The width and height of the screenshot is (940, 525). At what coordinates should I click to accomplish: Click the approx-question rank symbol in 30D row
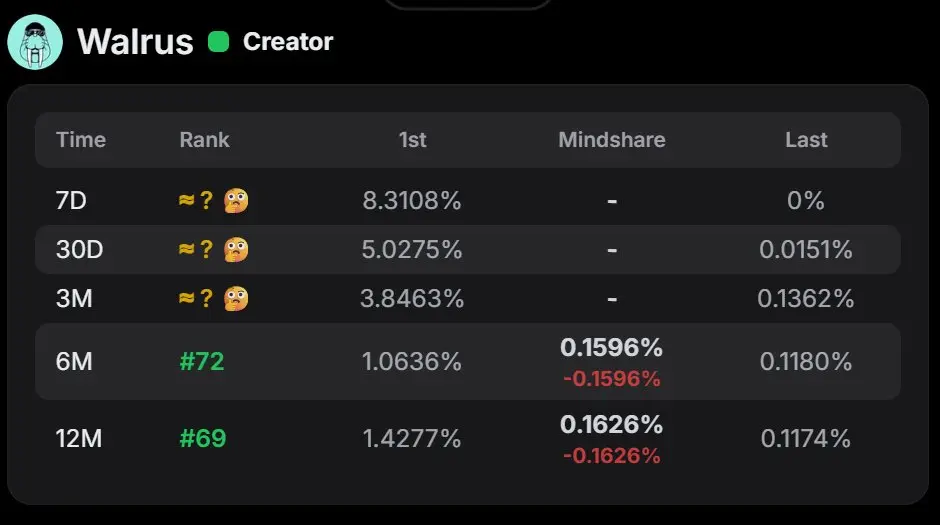point(196,249)
